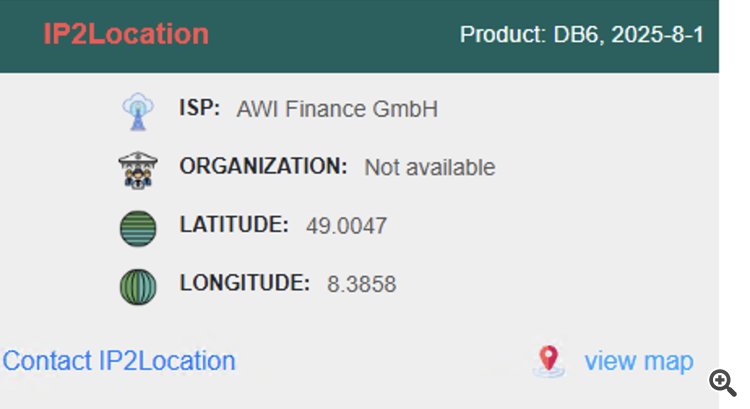The height and width of the screenshot is (409, 750).
Task: Click the latitude value 49.0047
Action: (x=346, y=226)
